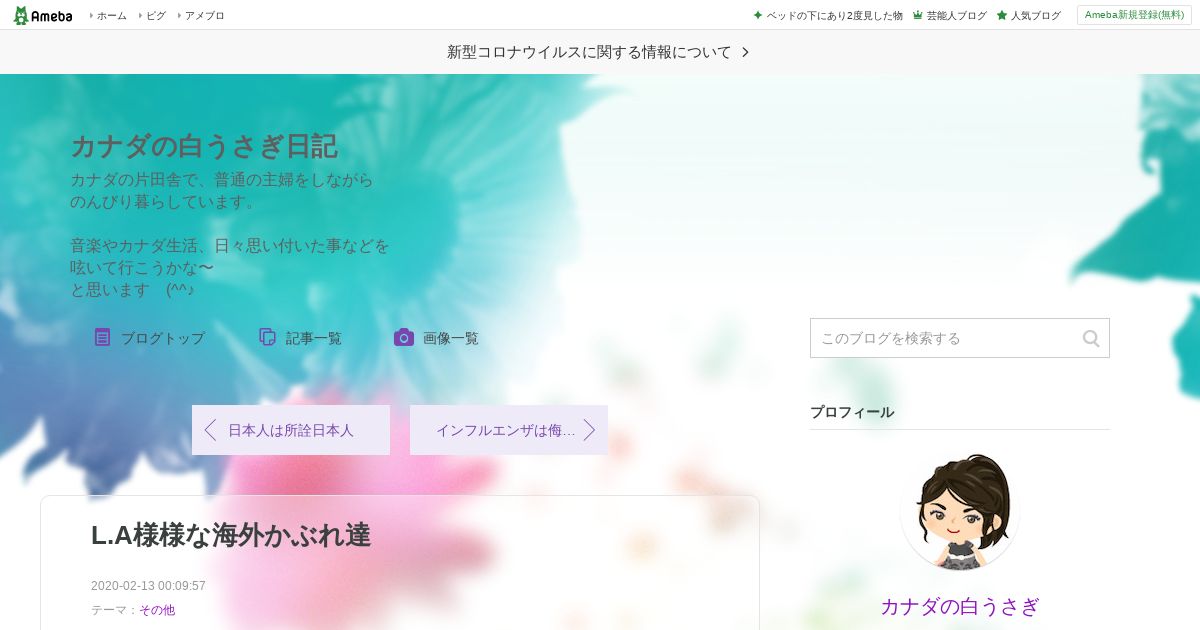Viewport: 1200px width, 630px height.
Task: Click the プロフィール heading
Action: pos(852,412)
